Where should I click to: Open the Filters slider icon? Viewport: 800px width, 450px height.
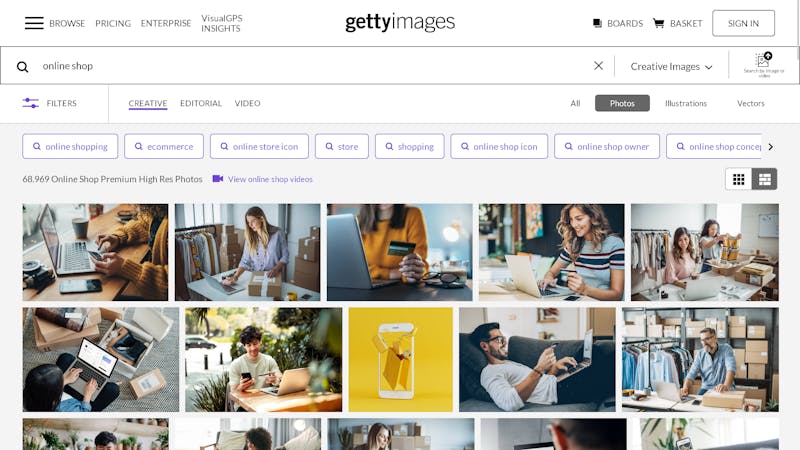[x=31, y=103]
